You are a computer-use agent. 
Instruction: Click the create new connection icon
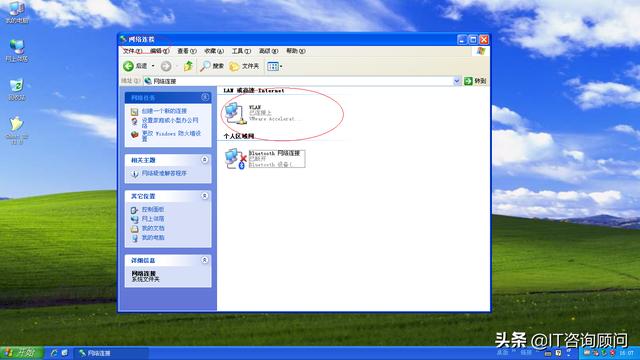click(x=135, y=111)
